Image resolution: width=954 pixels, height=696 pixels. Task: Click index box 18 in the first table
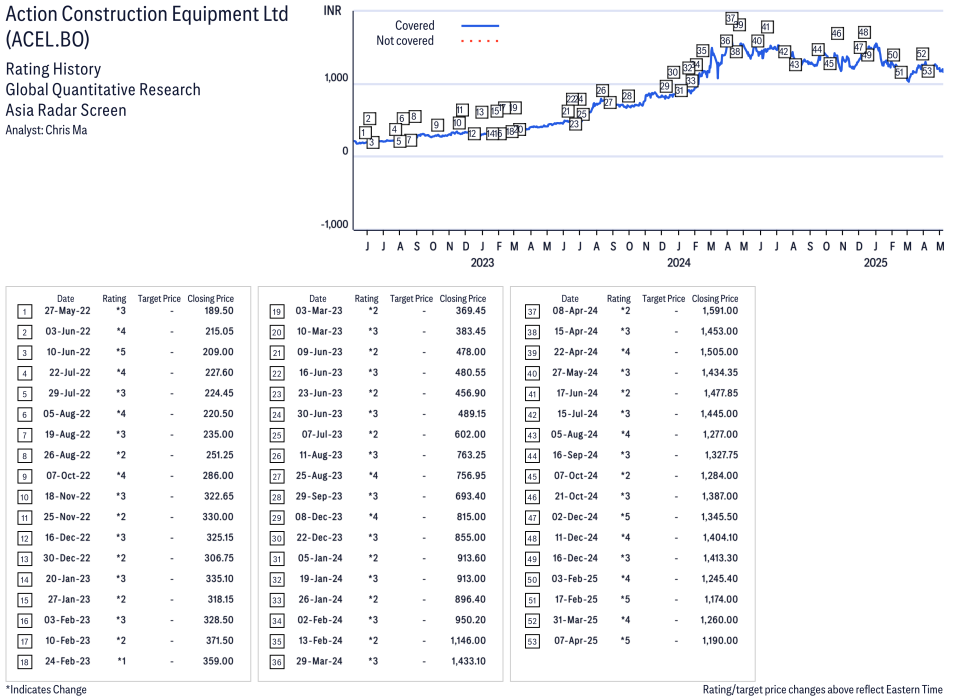point(24,663)
